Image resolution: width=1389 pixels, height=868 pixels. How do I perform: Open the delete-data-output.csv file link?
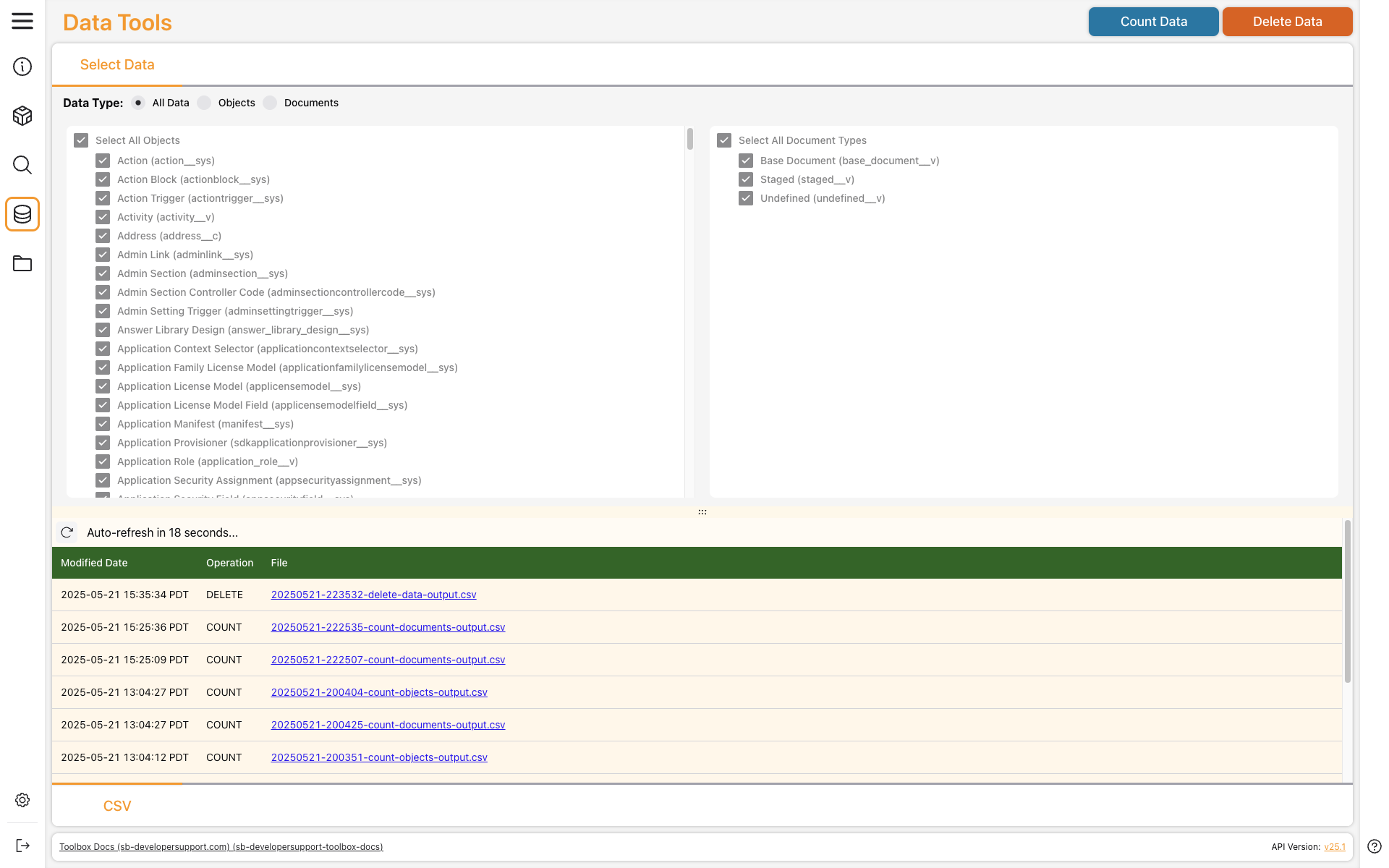[373, 595]
